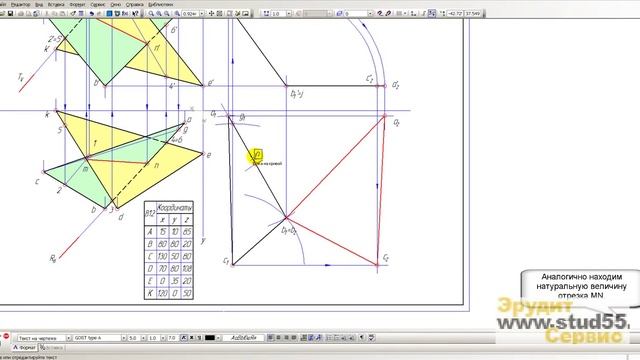Click the Координаты table header in drawing
640x360 pixels.
point(174,207)
